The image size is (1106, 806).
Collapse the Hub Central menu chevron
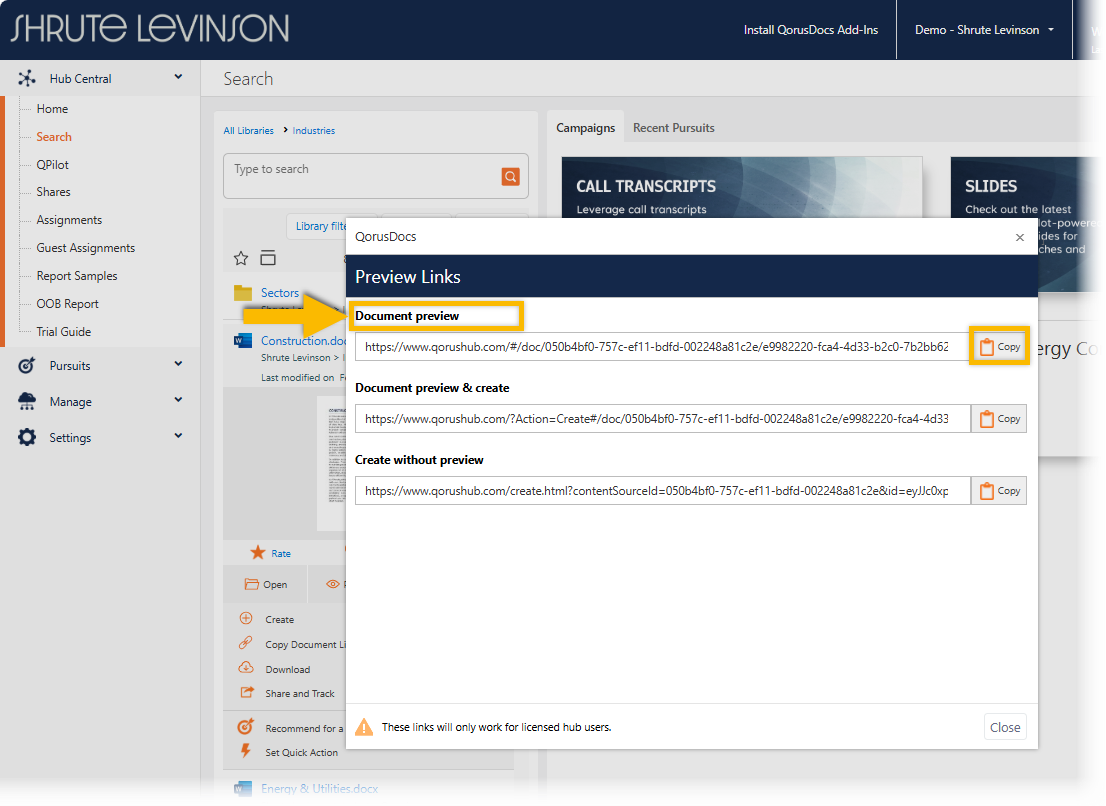[178, 77]
